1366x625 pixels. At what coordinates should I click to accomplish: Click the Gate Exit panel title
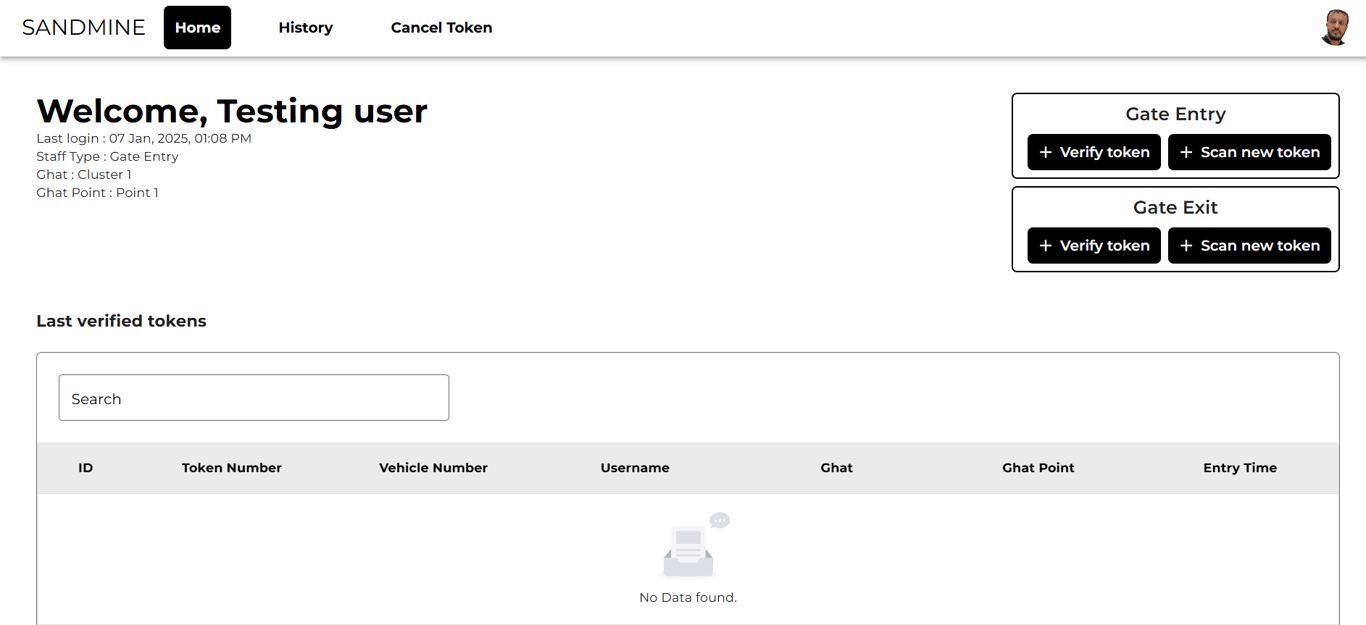[1175, 207]
